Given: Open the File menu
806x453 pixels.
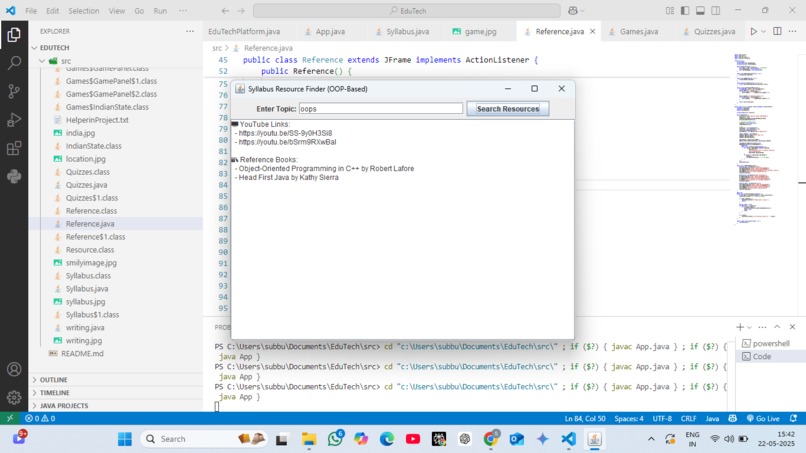Looking at the screenshot, I should pyautogui.click(x=31, y=11).
